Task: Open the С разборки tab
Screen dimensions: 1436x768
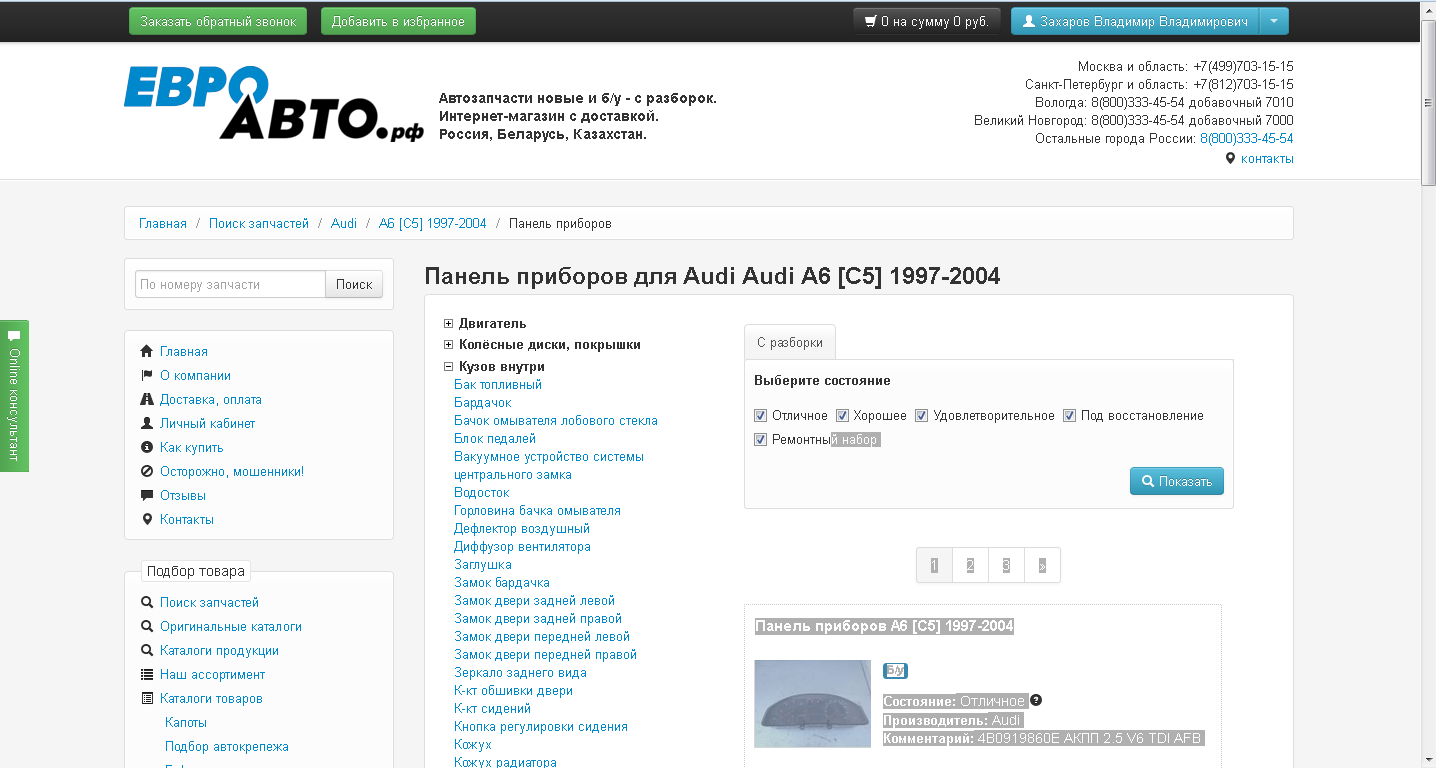Action: click(x=790, y=342)
